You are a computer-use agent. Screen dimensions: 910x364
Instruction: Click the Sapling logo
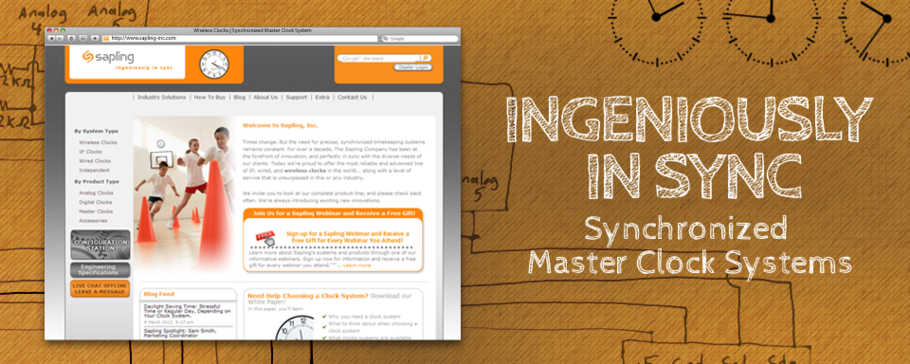pos(108,57)
